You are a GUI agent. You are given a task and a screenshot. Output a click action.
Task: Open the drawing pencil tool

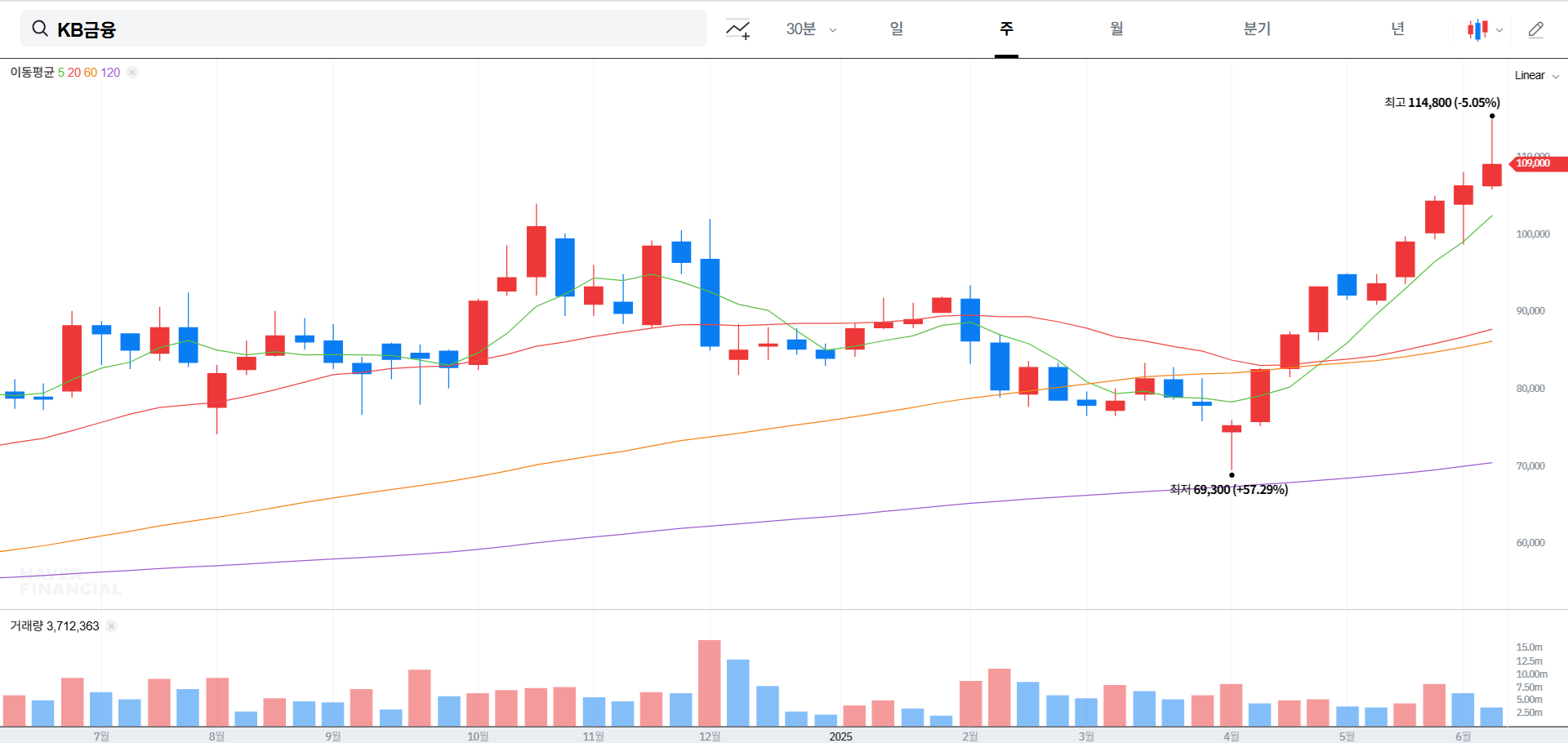tap(1536, 29)
